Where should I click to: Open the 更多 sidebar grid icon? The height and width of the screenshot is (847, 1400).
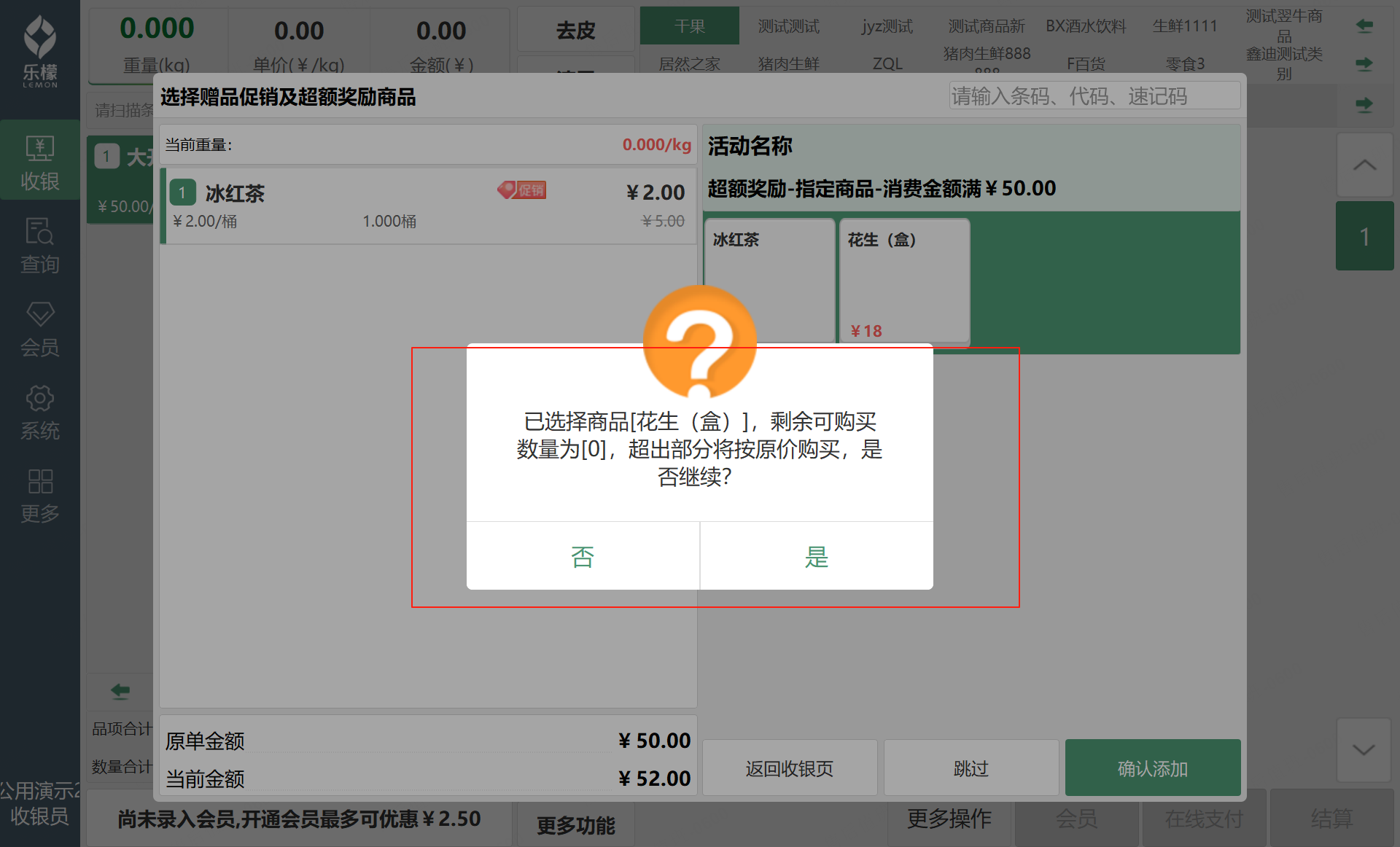(x=40, y=495)
